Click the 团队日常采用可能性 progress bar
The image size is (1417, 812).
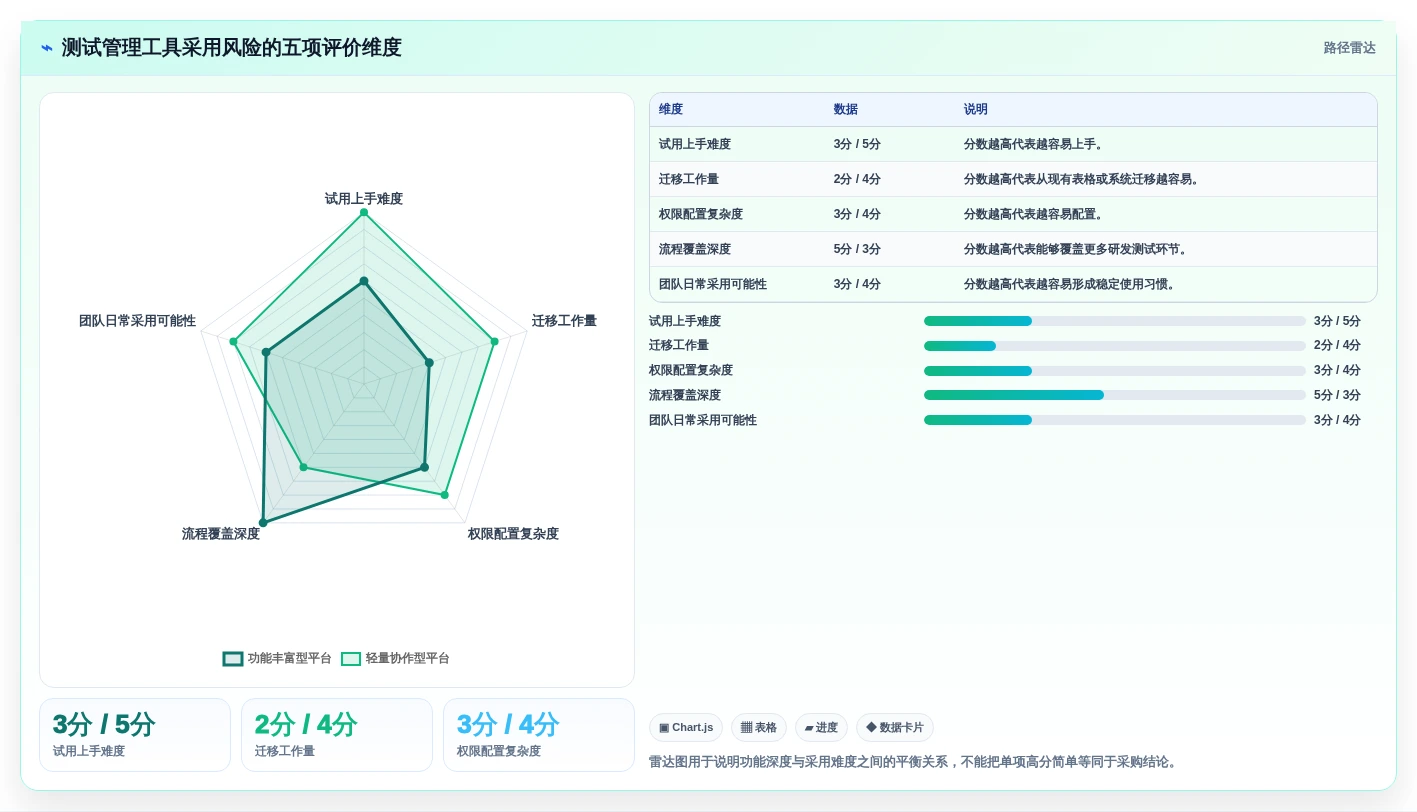[x=1115, y=420]
